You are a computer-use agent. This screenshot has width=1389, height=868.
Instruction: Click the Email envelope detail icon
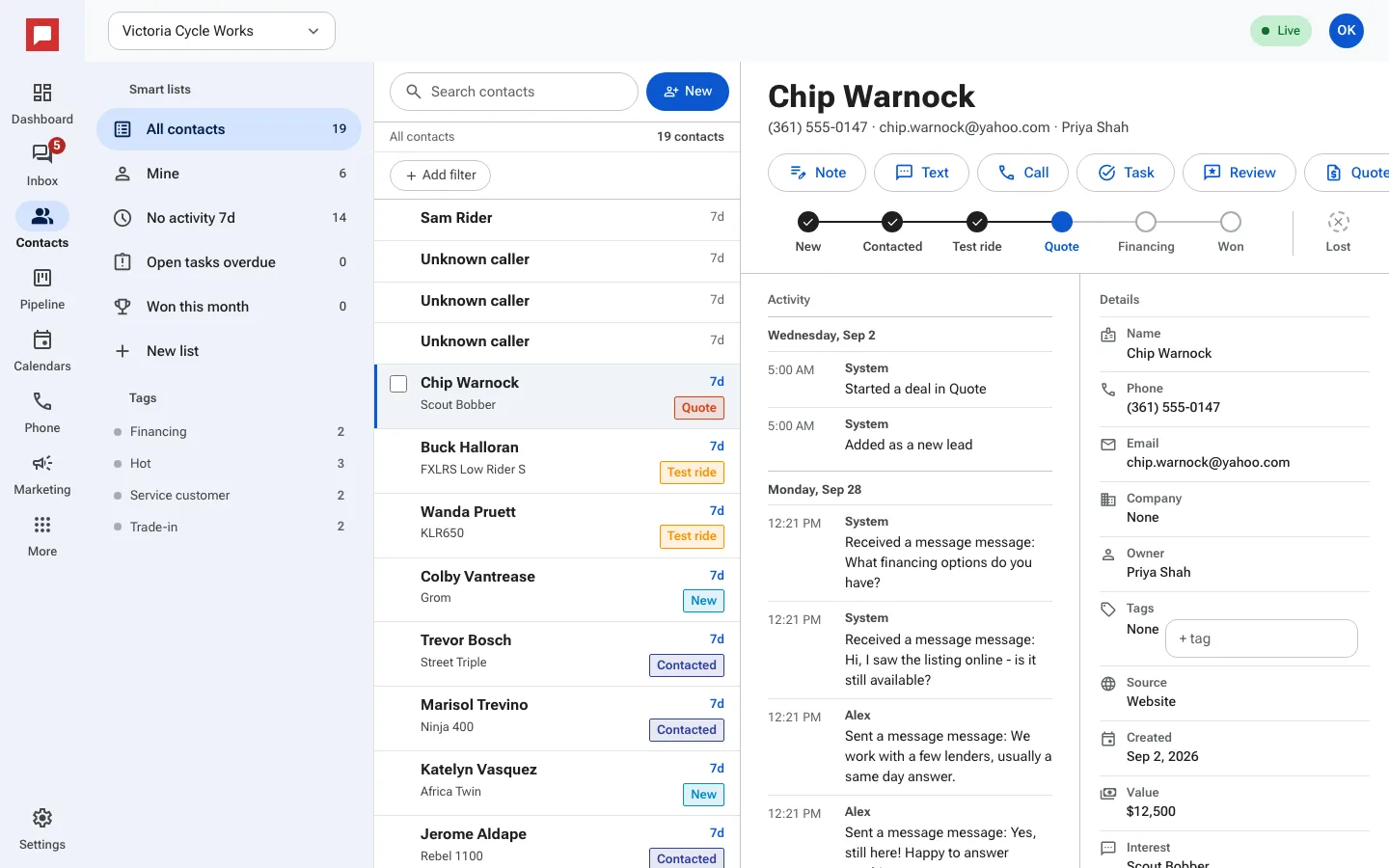1108,445
